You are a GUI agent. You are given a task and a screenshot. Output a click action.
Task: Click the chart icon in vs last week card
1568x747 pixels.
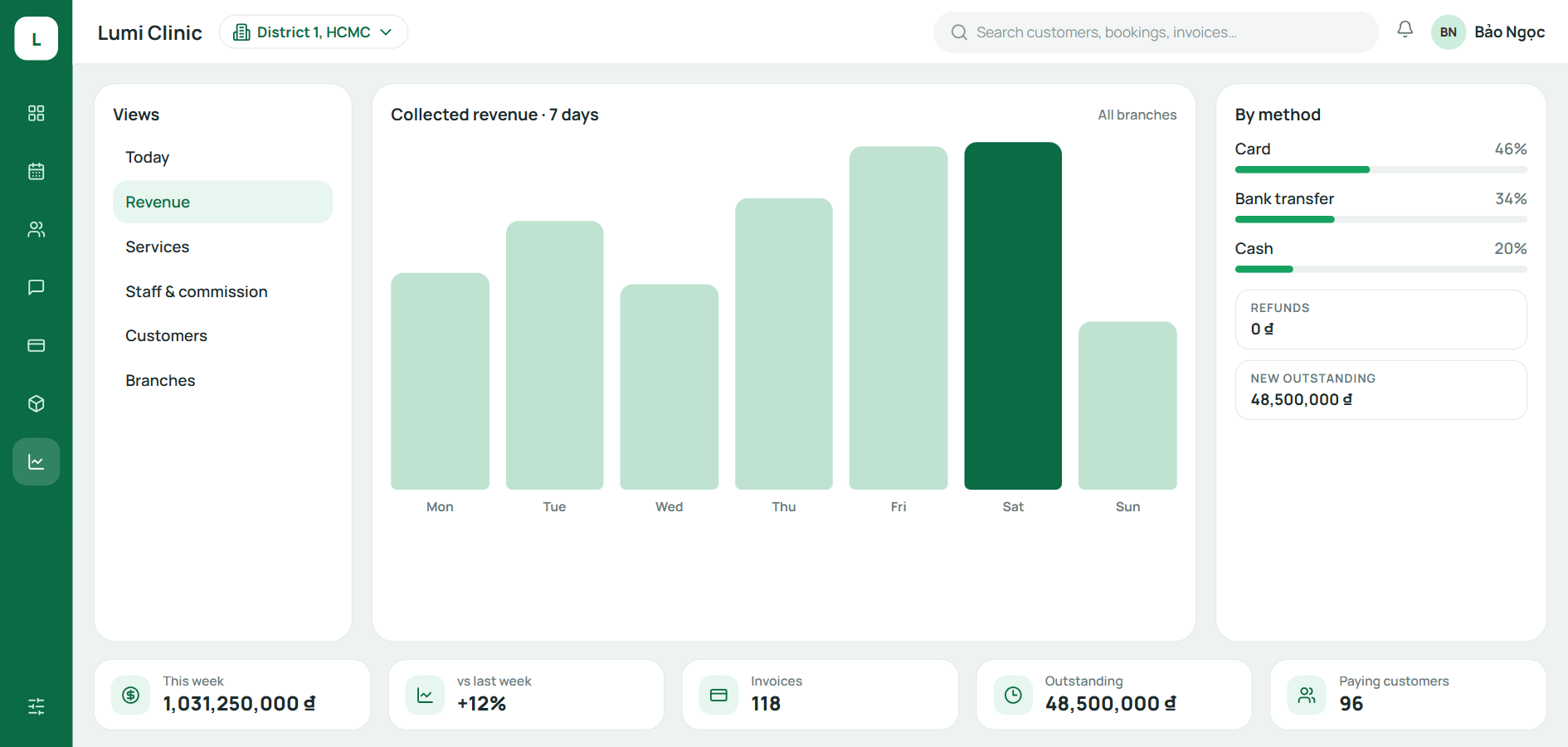[x=425, y=695]
